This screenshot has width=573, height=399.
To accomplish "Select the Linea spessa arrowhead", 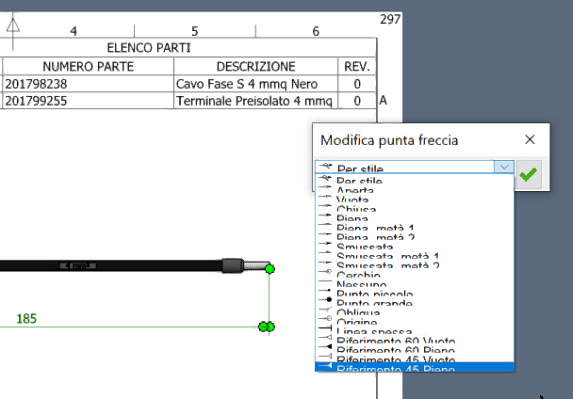I will pos(414,331).
